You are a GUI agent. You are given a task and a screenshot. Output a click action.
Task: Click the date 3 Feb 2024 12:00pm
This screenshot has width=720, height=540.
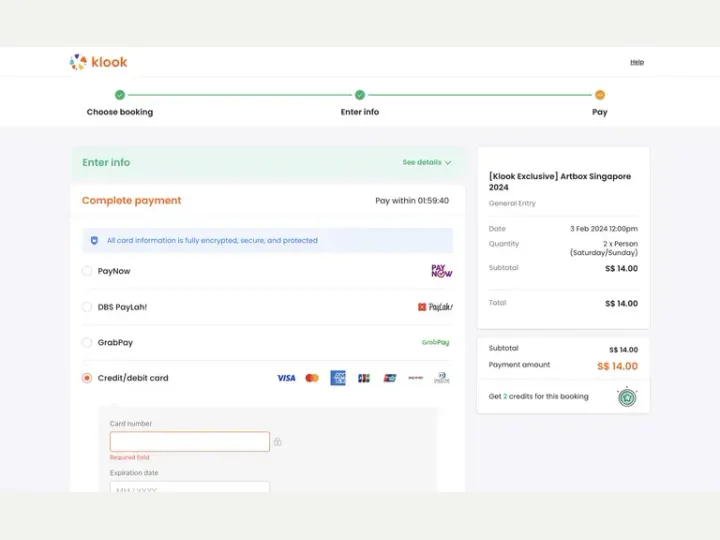tap(604, 229)
